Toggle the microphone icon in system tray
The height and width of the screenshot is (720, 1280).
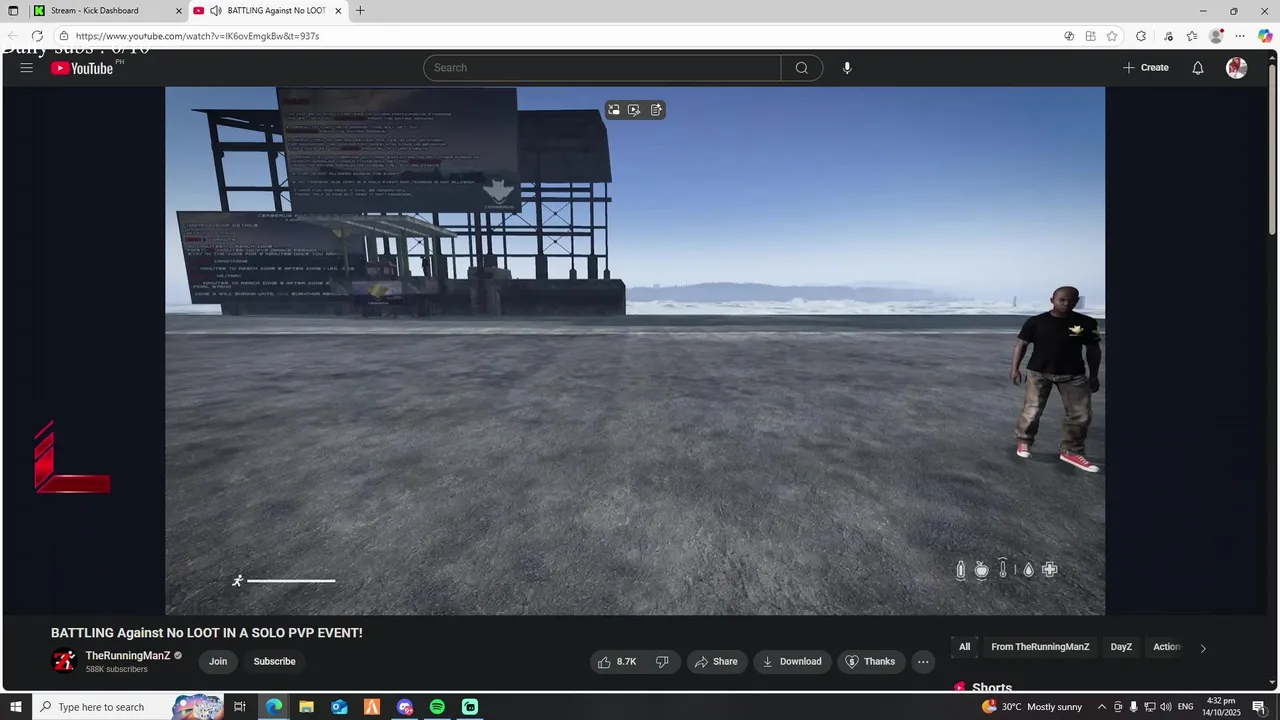click(1134, 707)
